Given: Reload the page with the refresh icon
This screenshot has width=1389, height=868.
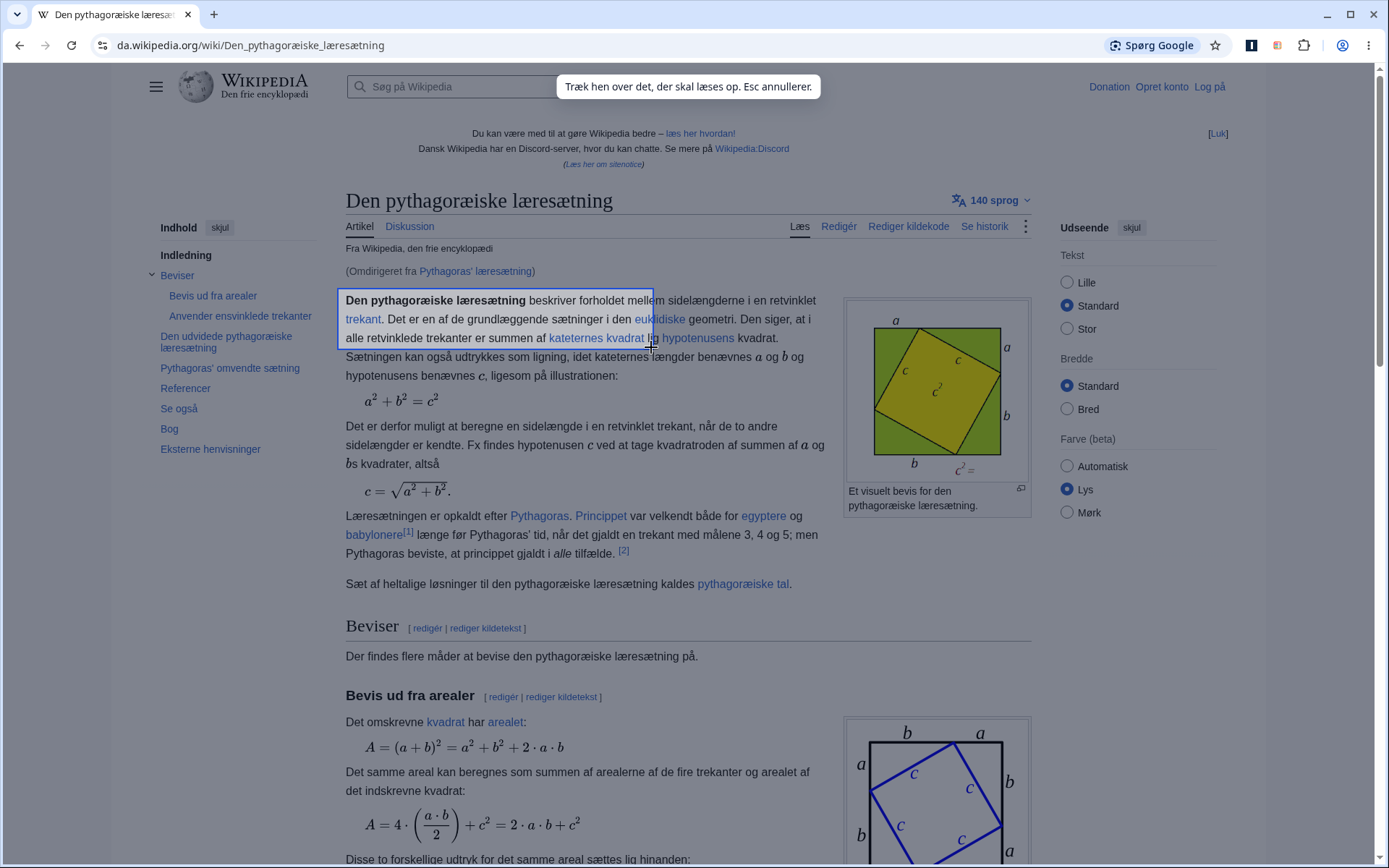Looking at the screenshot, I should pyautogui.click(x=72, y=46).
